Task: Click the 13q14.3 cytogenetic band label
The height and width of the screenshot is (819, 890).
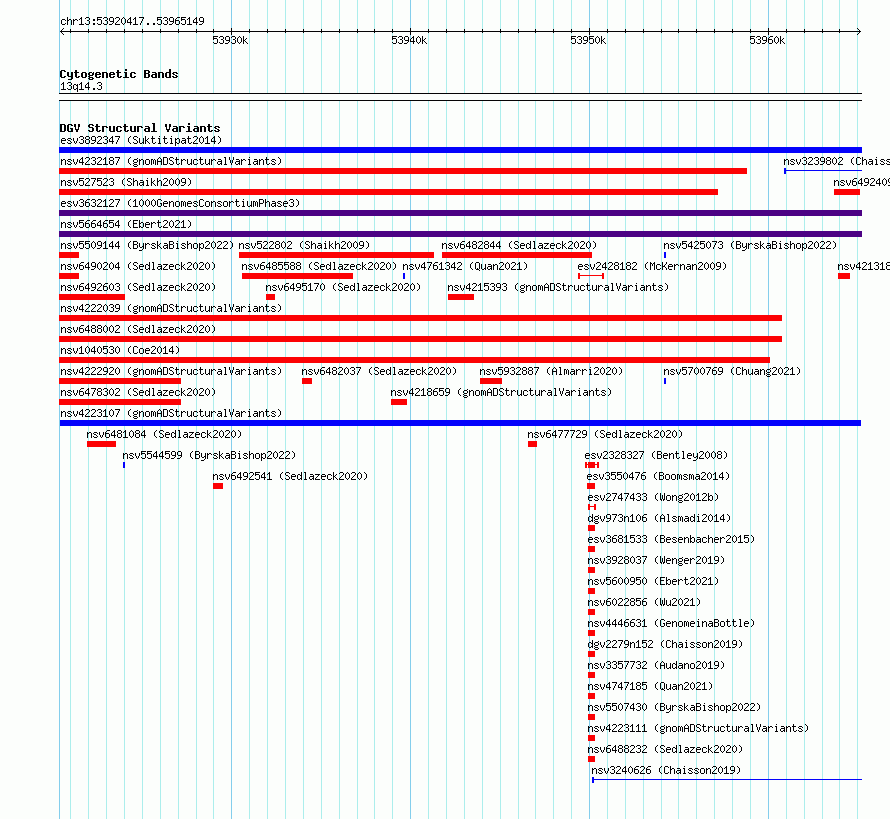Action: (x=81, y=86)
